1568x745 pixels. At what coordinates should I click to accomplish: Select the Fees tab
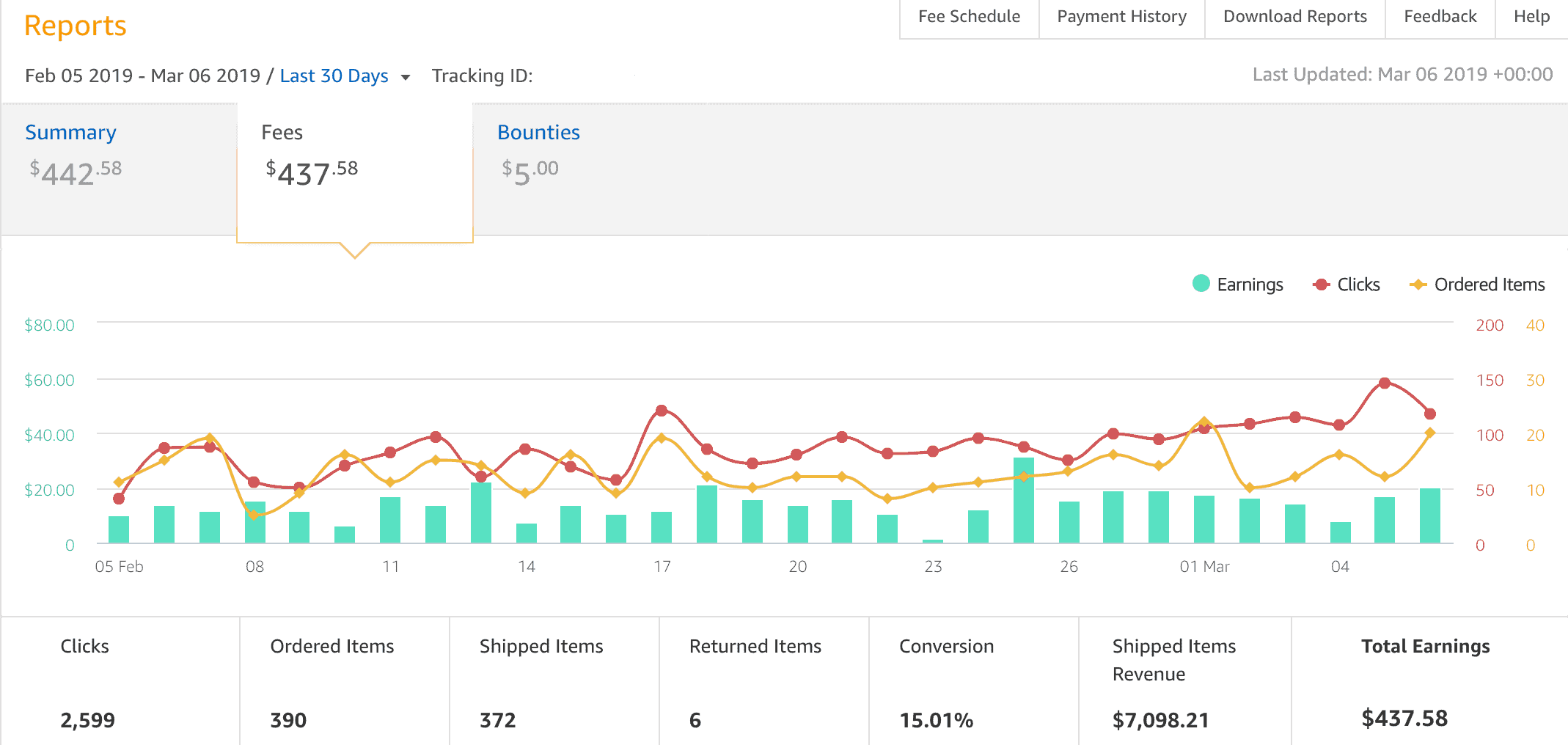click(282, 133)
